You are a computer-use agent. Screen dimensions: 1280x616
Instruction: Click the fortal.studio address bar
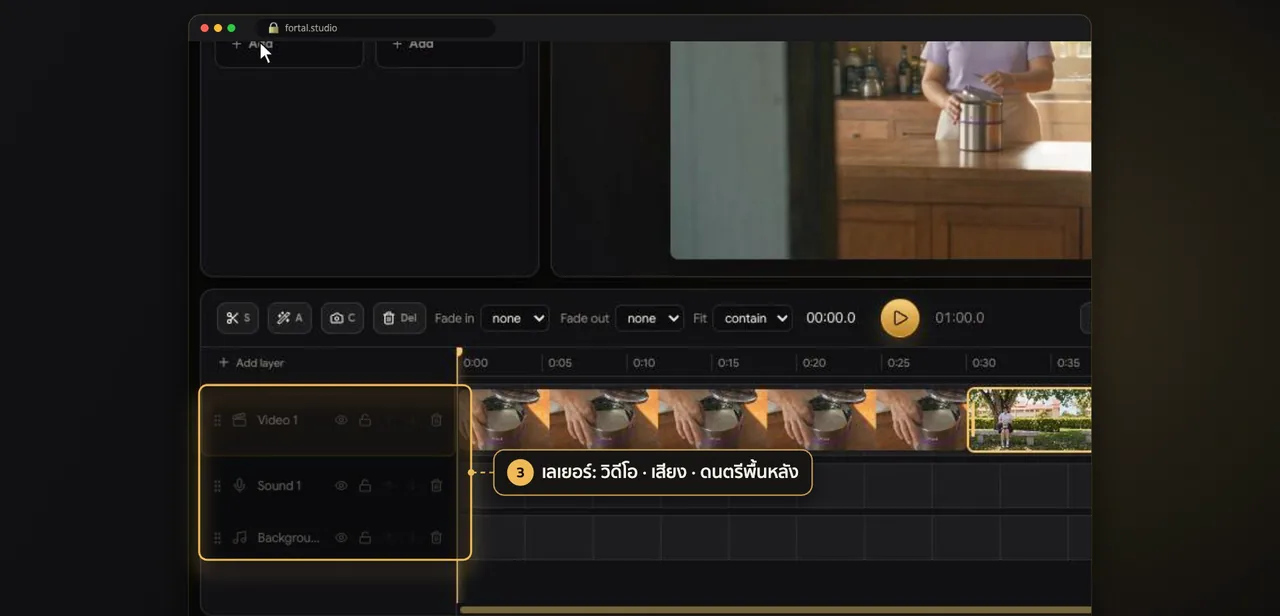pyautogui.click(x=376, y=28)
